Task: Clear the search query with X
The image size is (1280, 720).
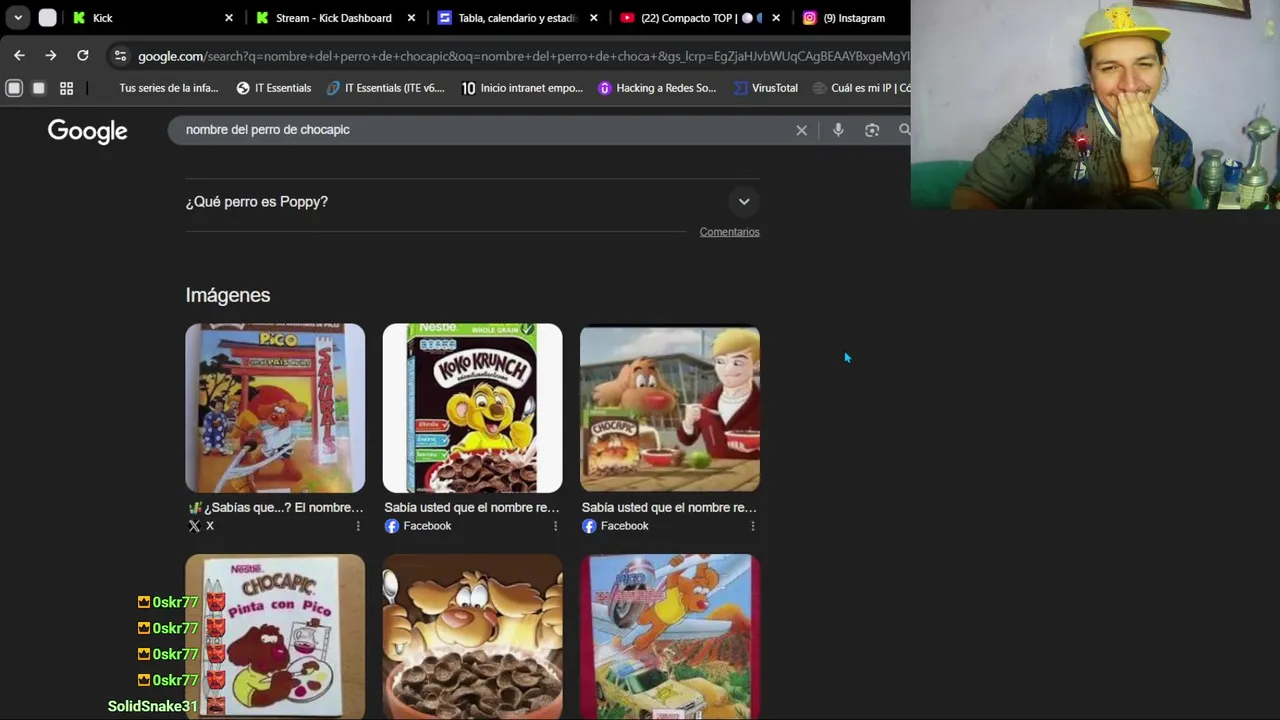Action: click(801, 130)
